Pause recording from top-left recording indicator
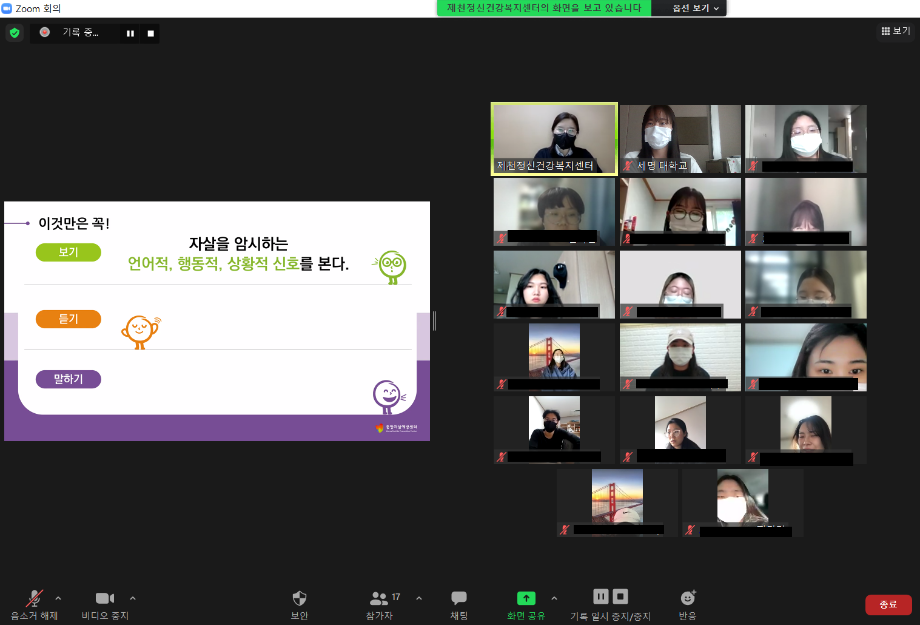Screen dimensions: 920x625 (x=130, y=33)
